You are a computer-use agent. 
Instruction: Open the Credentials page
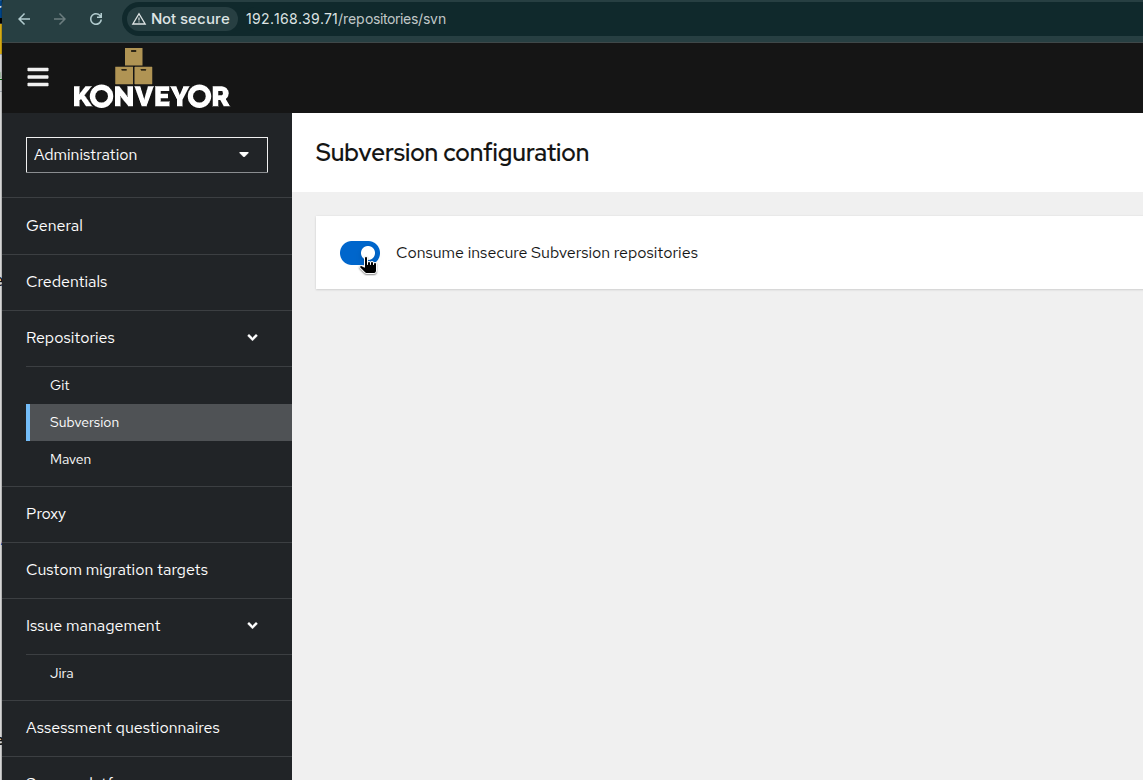pos(67,282)
